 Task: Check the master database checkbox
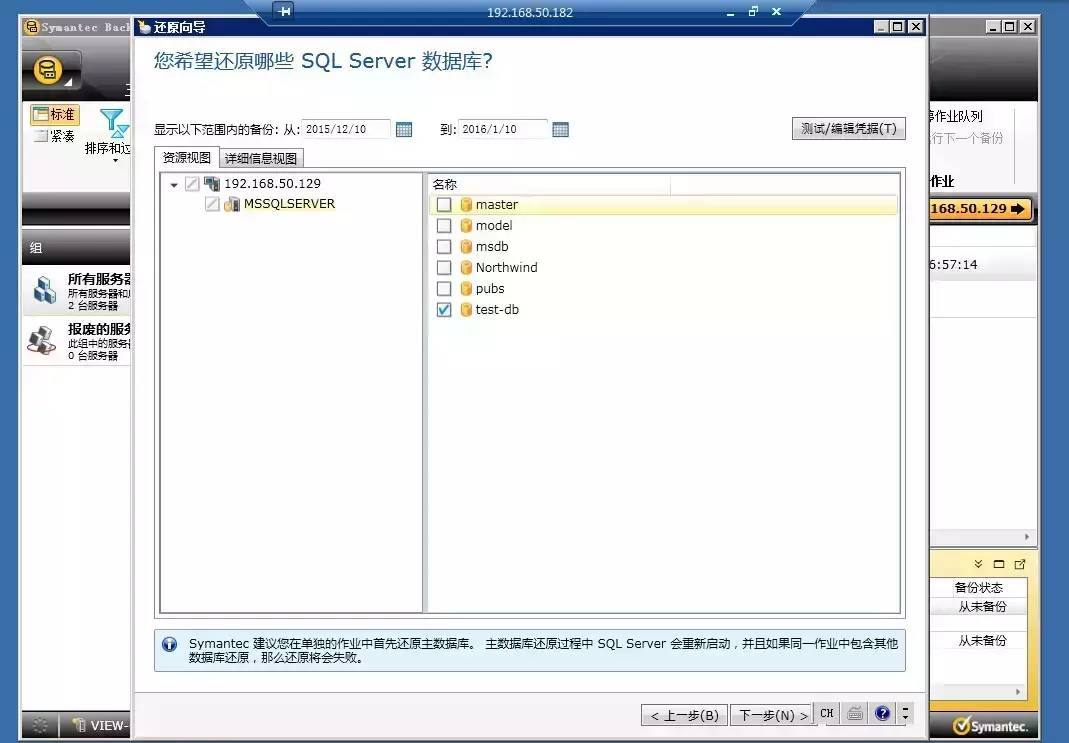(444, 204)
